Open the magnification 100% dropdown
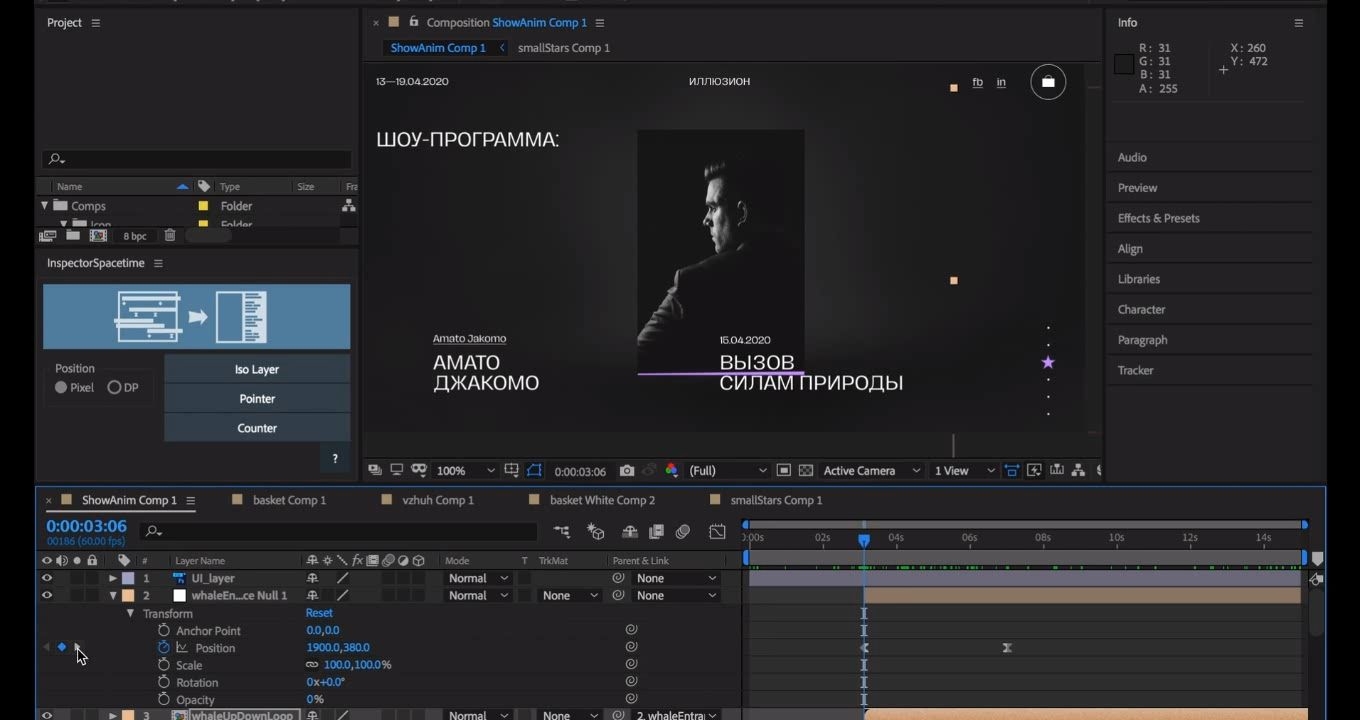This screenshot has width=1360, height=720. point(466,471)
